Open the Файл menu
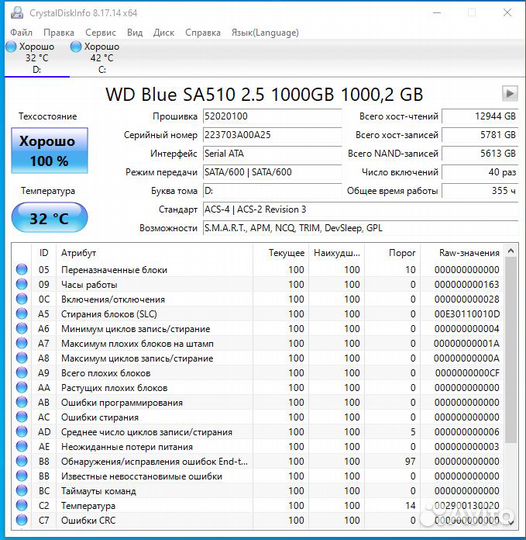Screen dimensions: 526x540 (x=21, y=32)
